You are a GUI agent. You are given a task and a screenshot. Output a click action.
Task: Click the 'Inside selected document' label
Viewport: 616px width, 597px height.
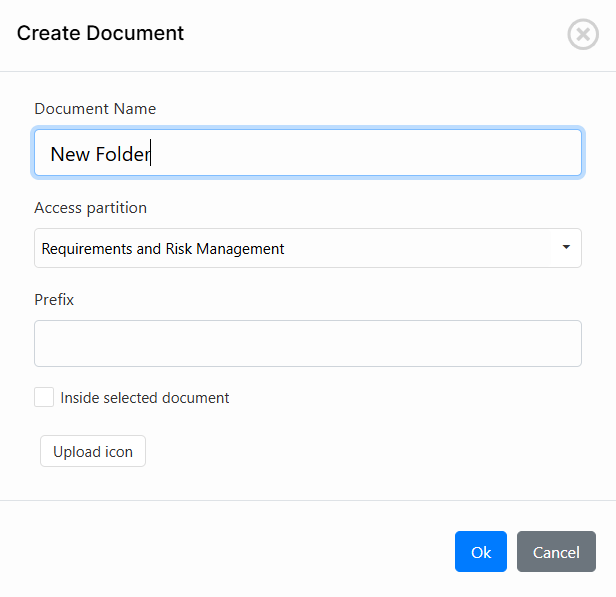(145, 398)
